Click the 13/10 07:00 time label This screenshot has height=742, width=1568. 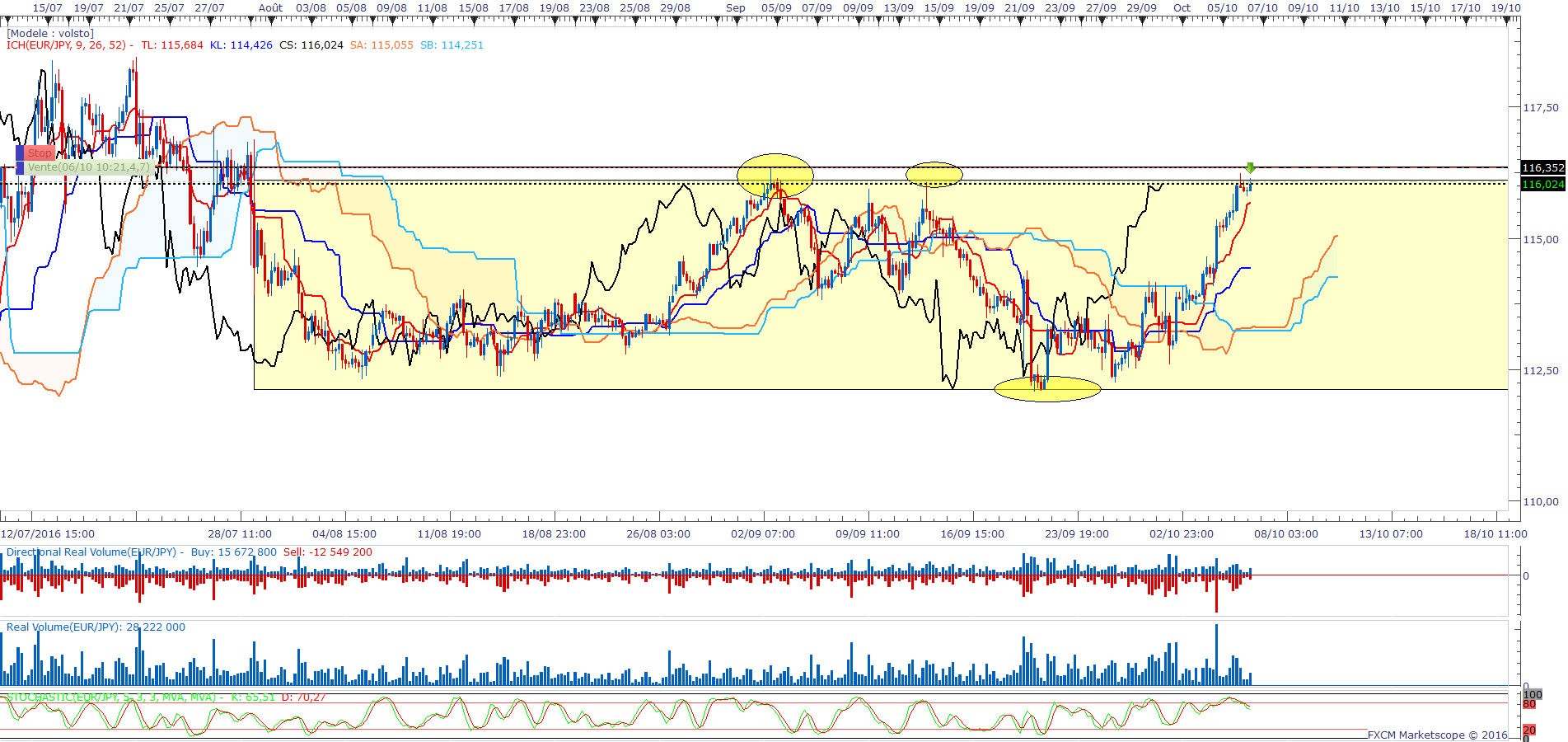[x=1391, y=534]
